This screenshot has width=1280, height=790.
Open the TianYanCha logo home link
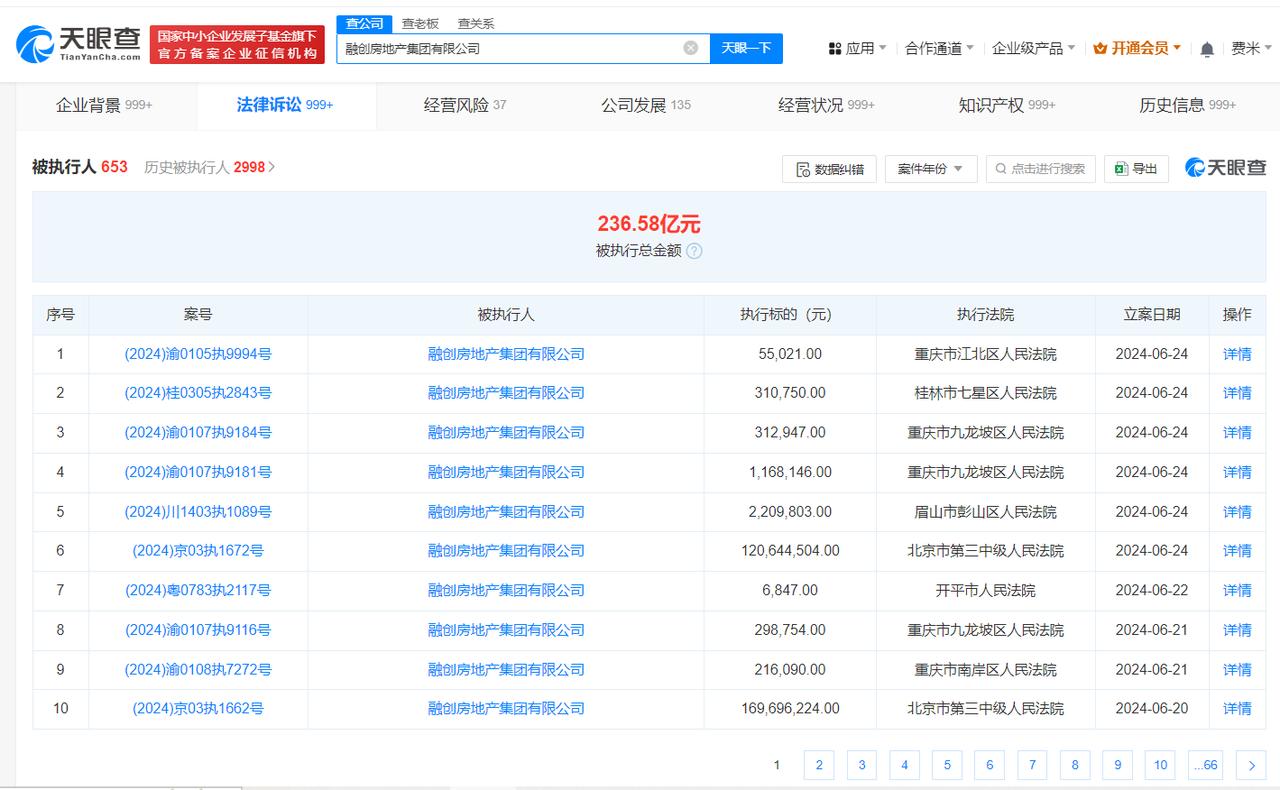[x=78, y=44]
